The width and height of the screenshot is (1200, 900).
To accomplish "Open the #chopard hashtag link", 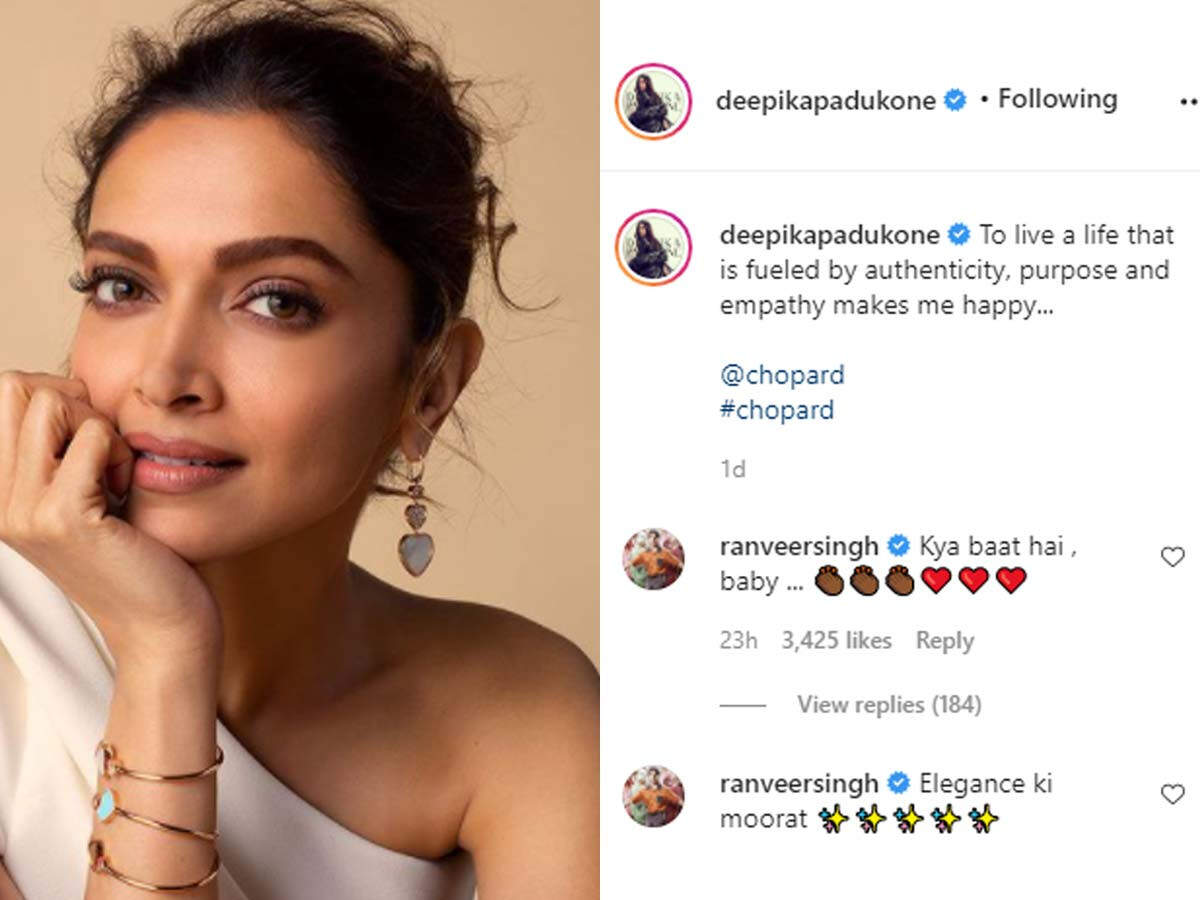I will (777, 410).
